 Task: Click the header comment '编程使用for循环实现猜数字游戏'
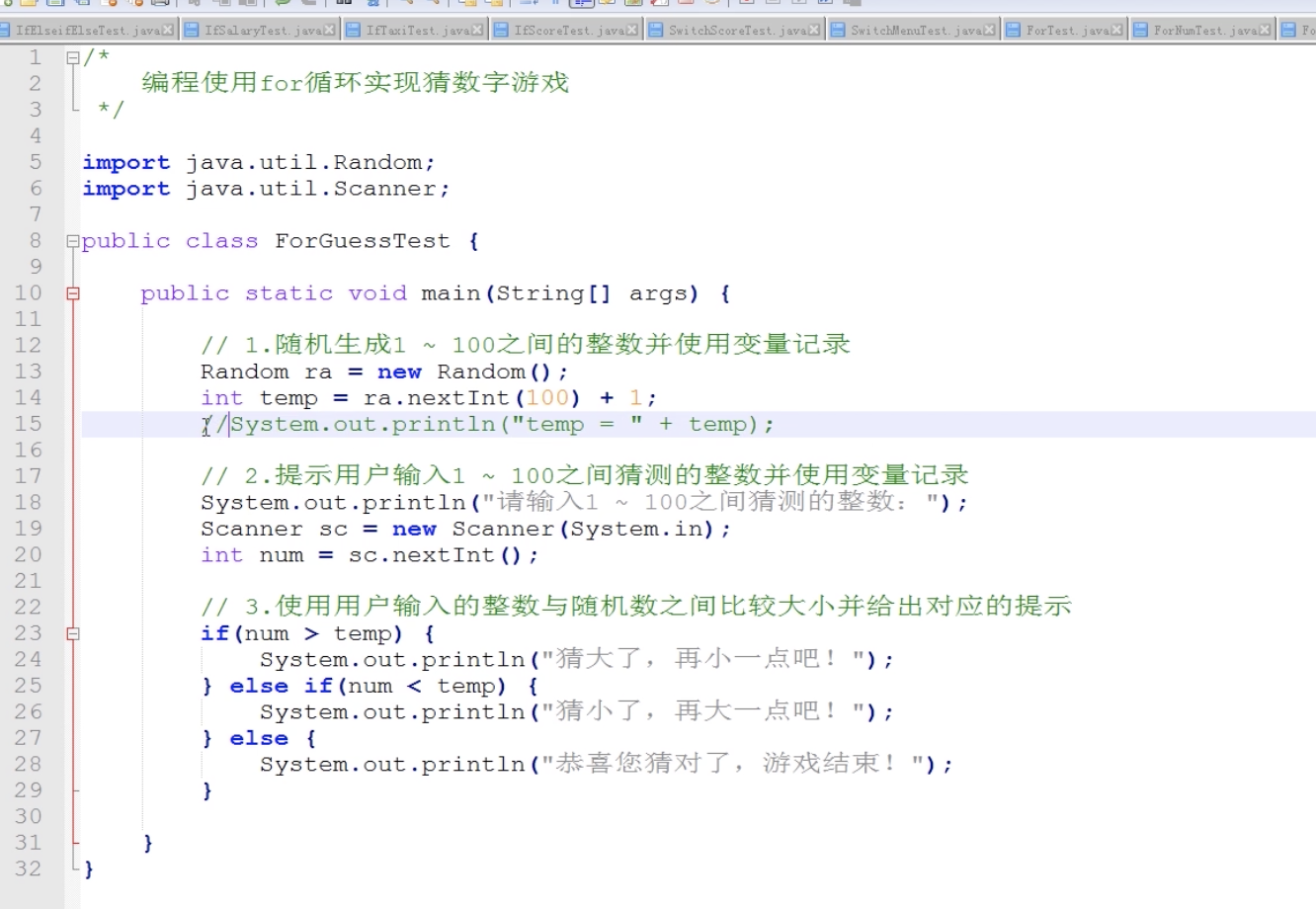(x=356, y=83)
